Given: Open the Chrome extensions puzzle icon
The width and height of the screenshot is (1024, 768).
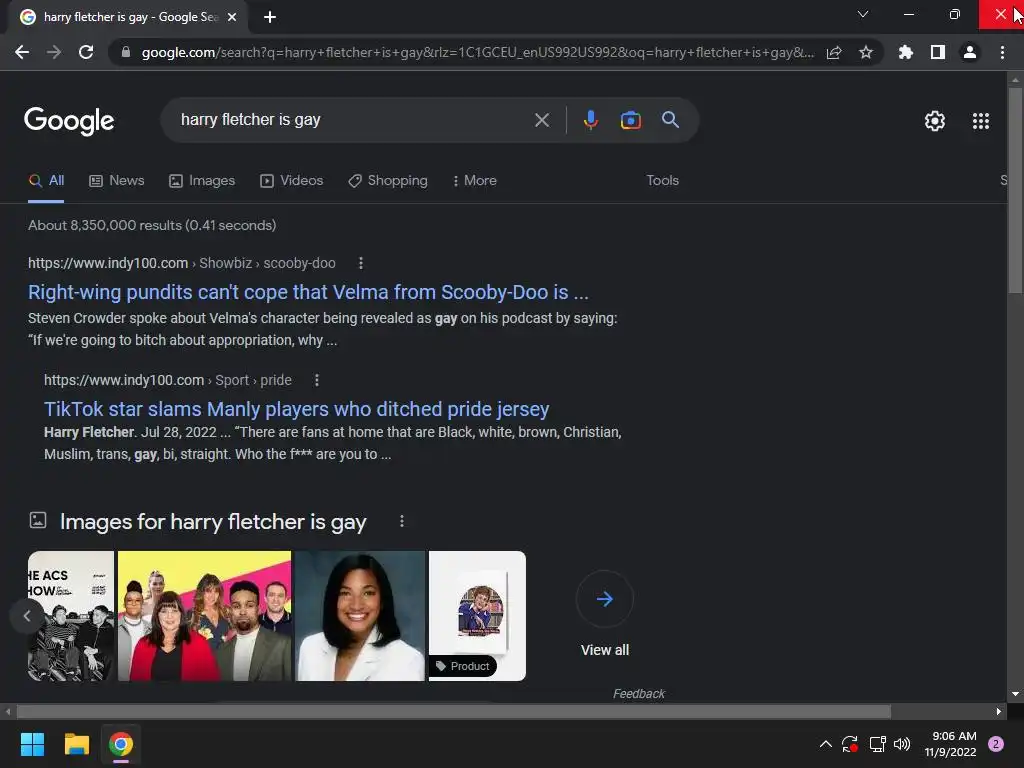Looking at the screenshot, I should [x=906, y=52].
